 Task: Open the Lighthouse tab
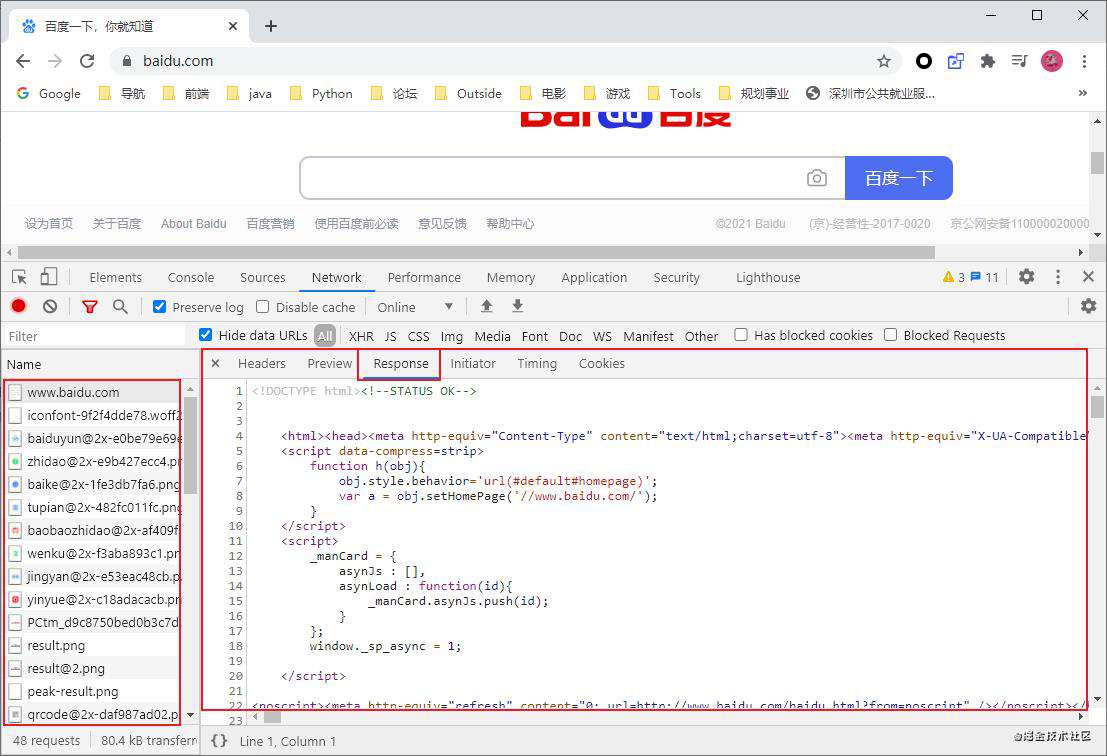(x=768, y=277)
